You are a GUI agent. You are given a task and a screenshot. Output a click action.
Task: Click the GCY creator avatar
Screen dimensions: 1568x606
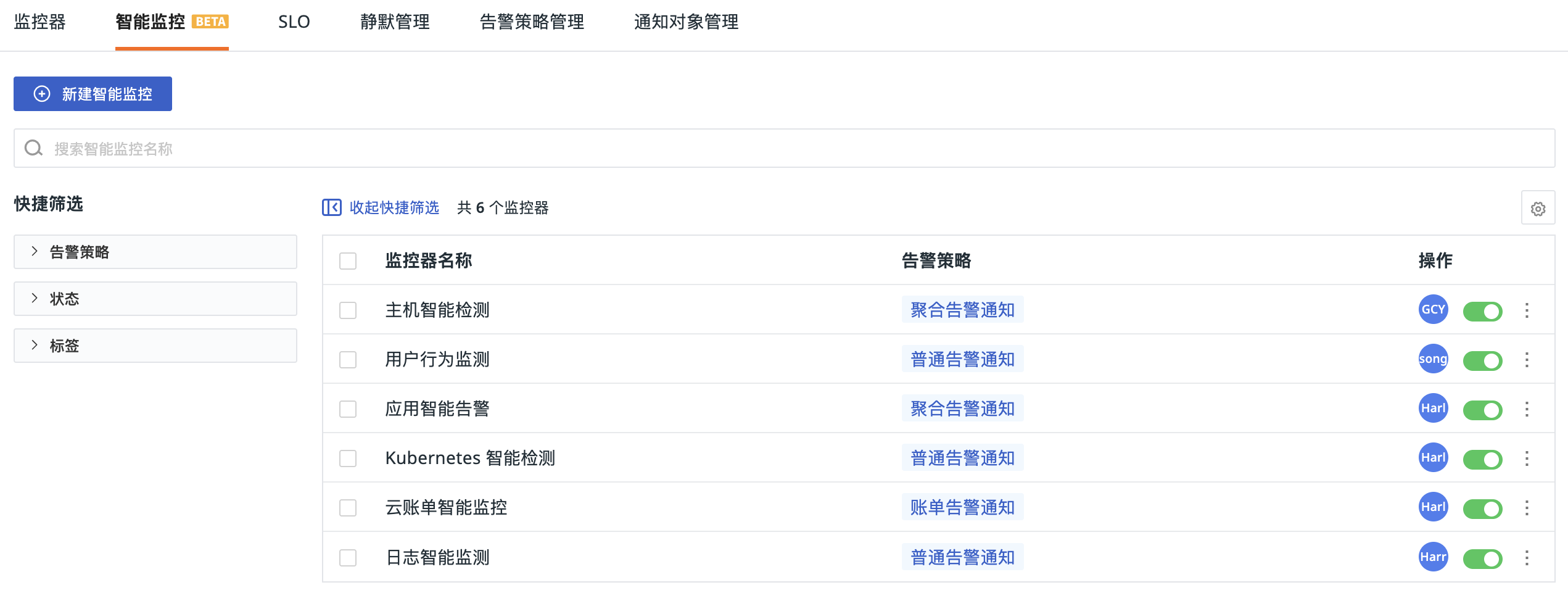click(x=1433, y=309)
